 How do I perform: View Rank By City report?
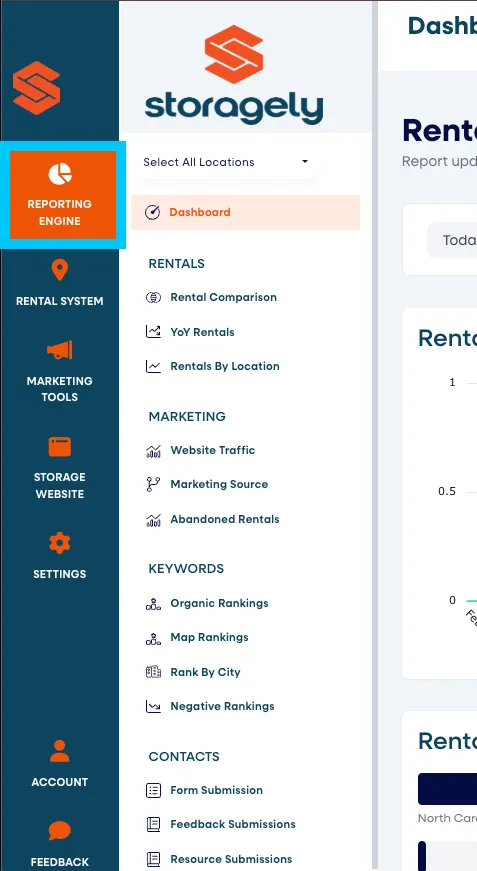coord(205,672)
